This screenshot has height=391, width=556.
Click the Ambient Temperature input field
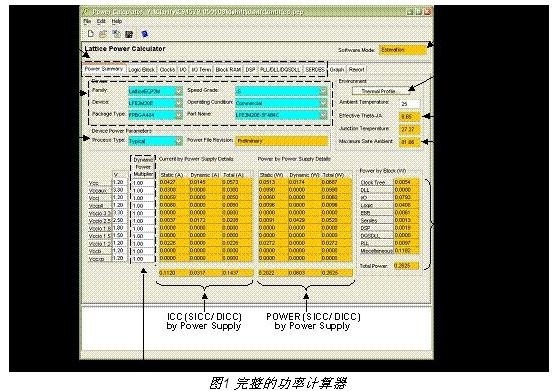pos(410,104)
